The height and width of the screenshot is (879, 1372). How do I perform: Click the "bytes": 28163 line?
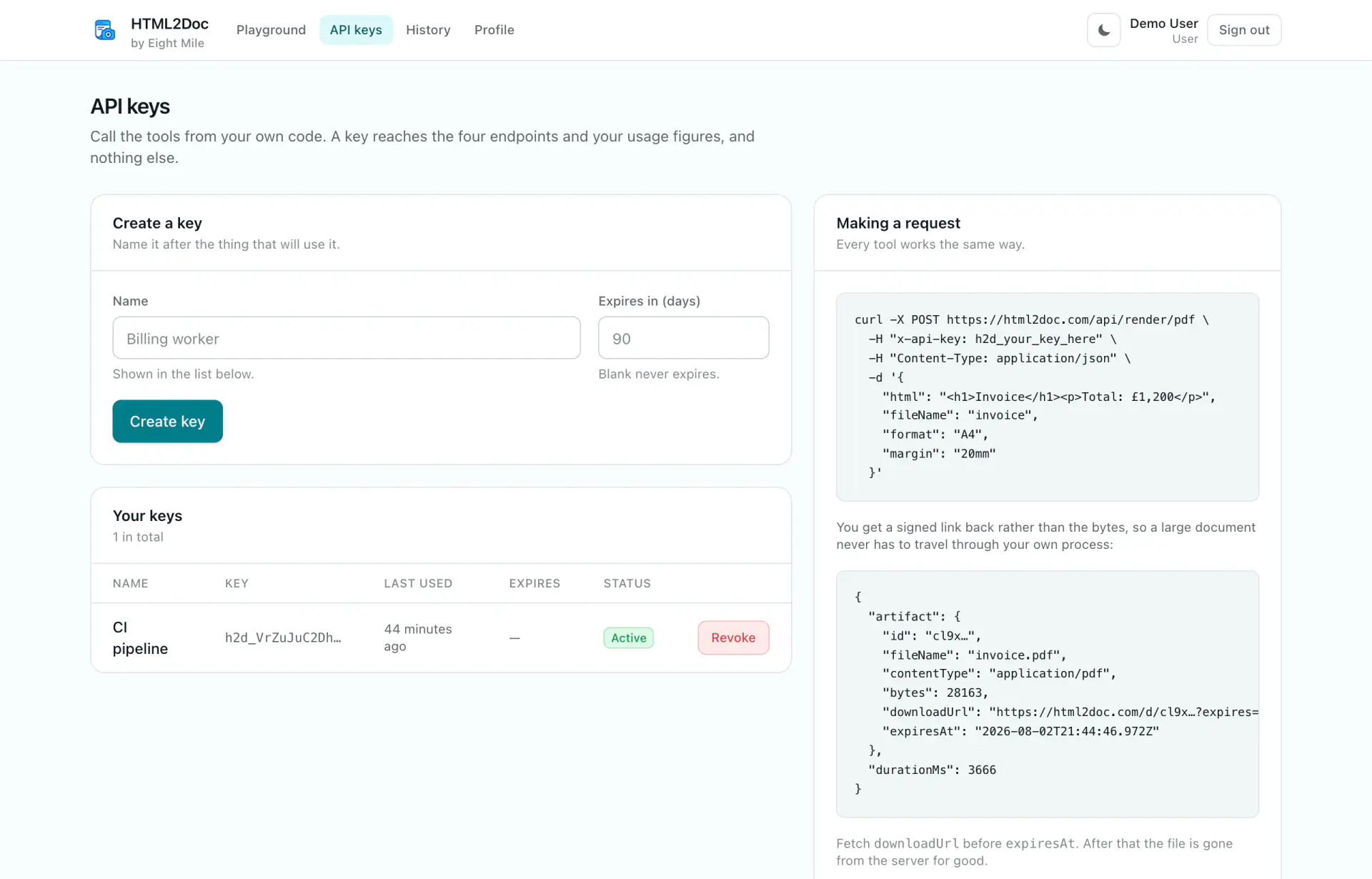pyautogui.click(x=935, y=692)
